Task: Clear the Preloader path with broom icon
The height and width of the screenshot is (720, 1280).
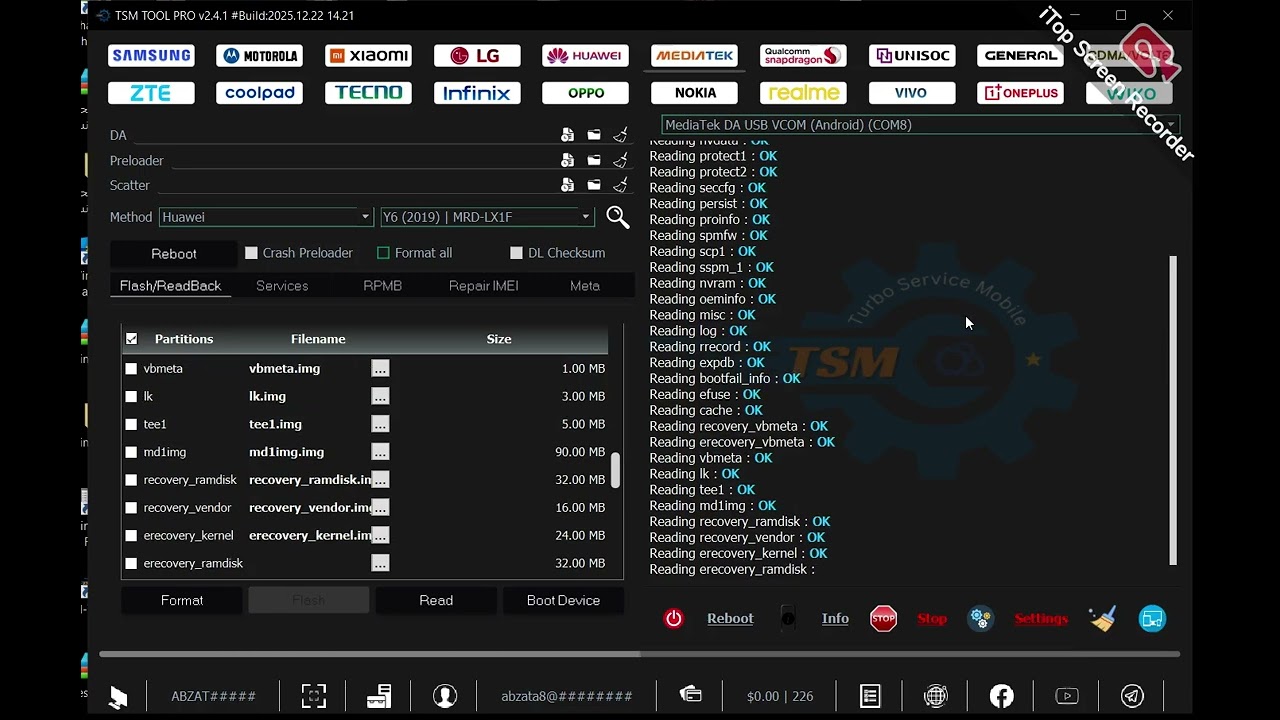Action: click(620, 160)
